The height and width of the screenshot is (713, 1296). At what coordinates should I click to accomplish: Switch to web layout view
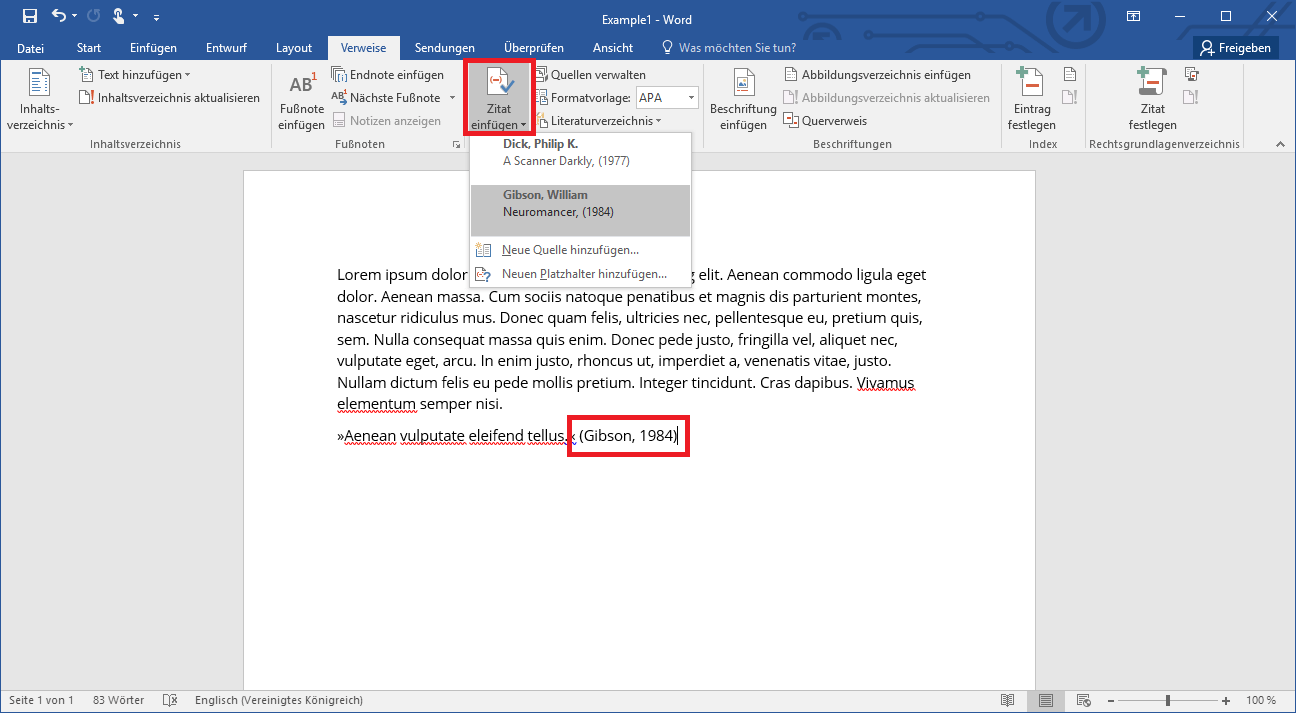(1082, 700)
